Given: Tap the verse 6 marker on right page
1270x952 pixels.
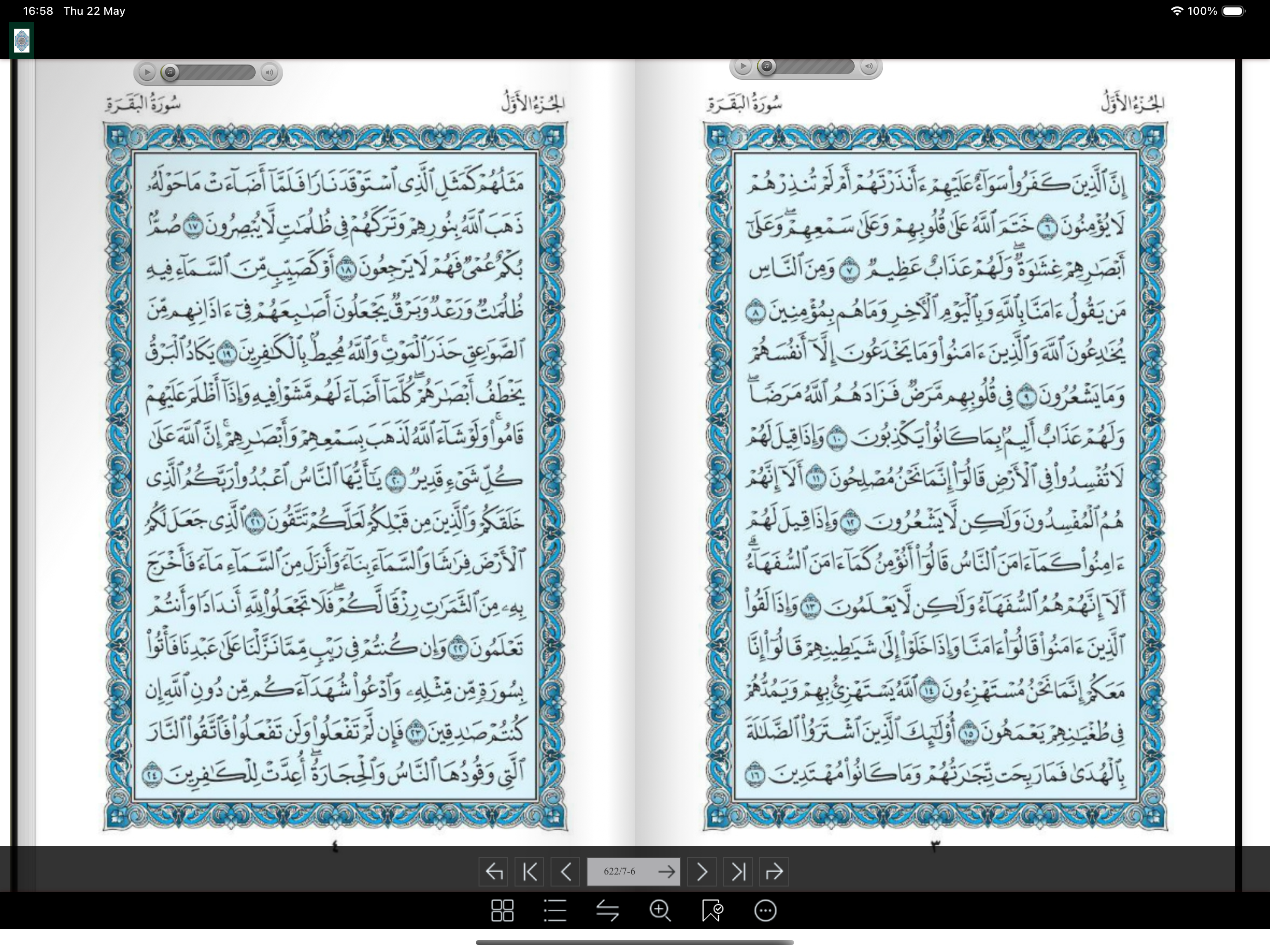Looking at the screenshot, I should pos(1046,227).
